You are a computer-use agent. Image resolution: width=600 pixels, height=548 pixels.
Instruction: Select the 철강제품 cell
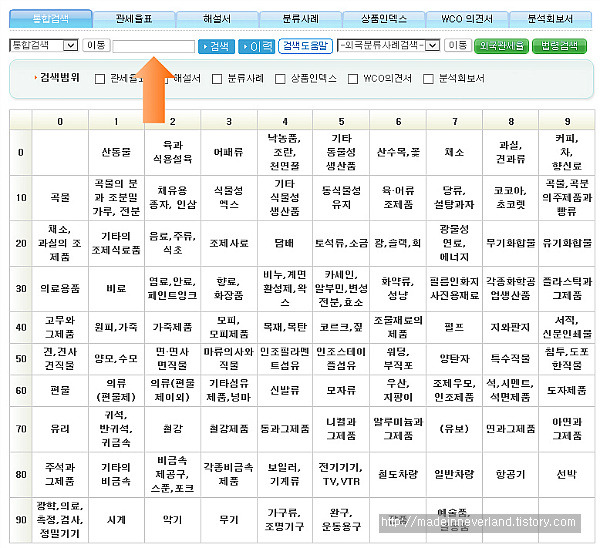(x=229, y=429)
